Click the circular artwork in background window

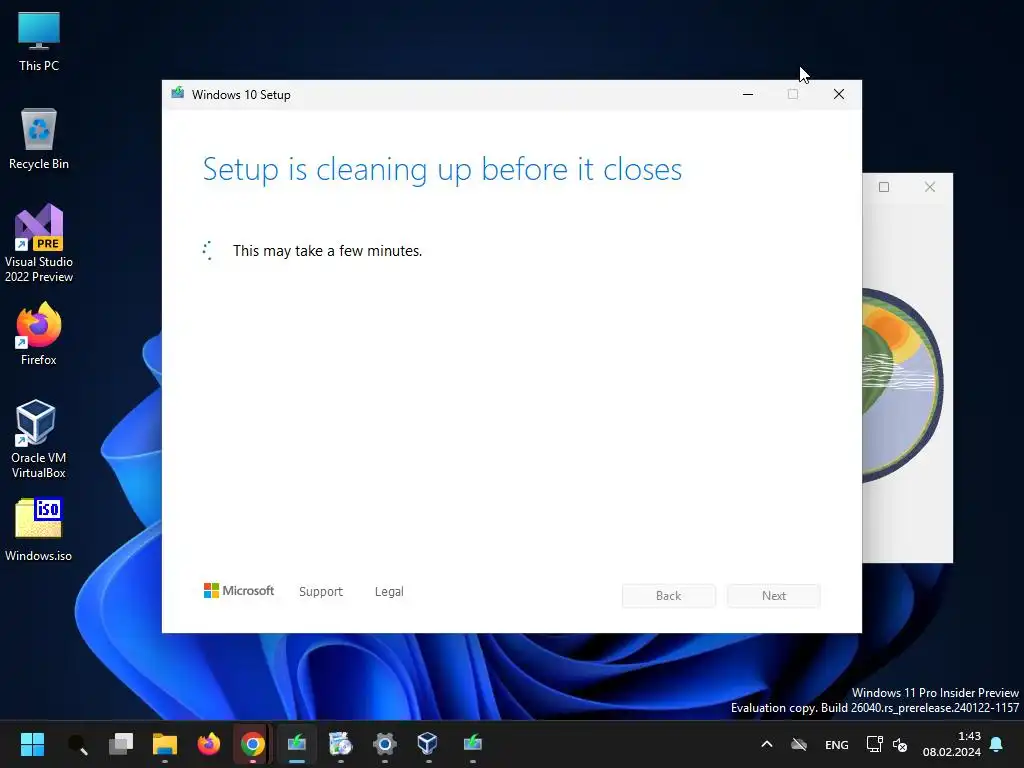[x=903, y=385]
